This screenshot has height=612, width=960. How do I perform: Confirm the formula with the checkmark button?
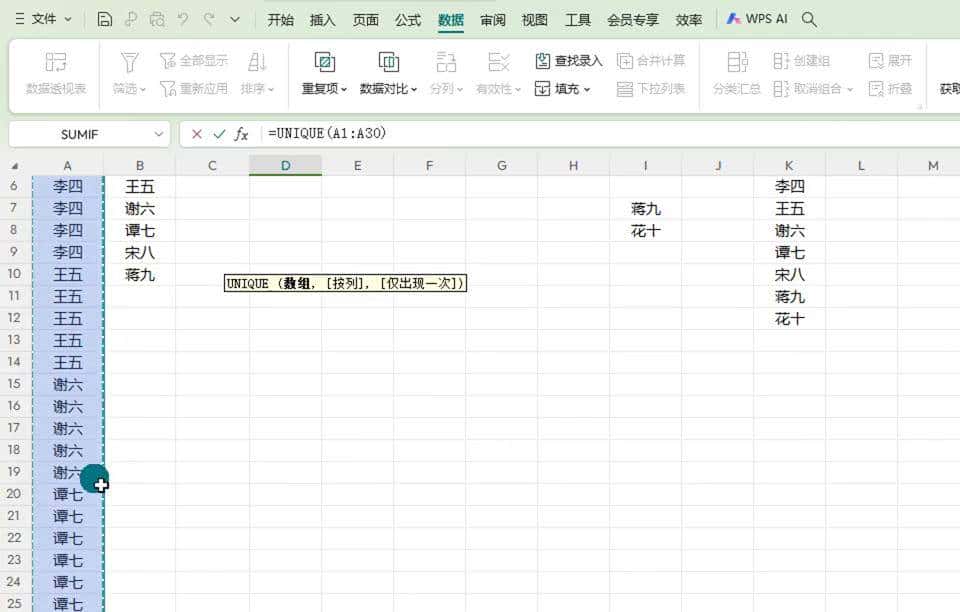[218, 133]
